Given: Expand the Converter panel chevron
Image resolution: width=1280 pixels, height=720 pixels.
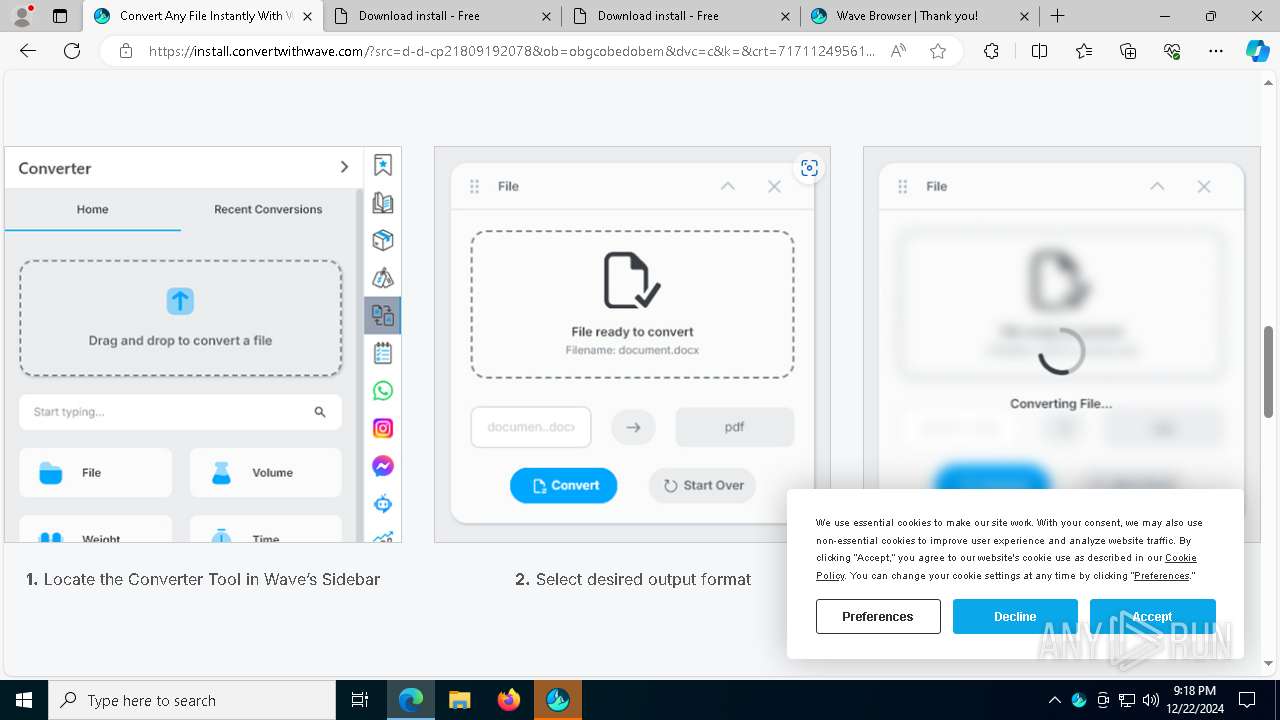Looking at the screenshot, I should coord(344,167).
